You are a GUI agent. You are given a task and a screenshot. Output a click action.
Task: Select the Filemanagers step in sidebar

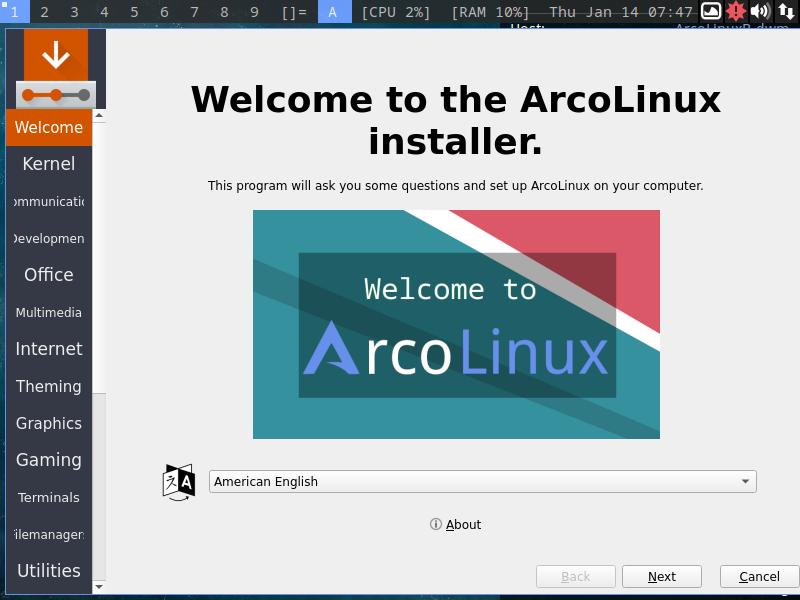tap(49, 534)
